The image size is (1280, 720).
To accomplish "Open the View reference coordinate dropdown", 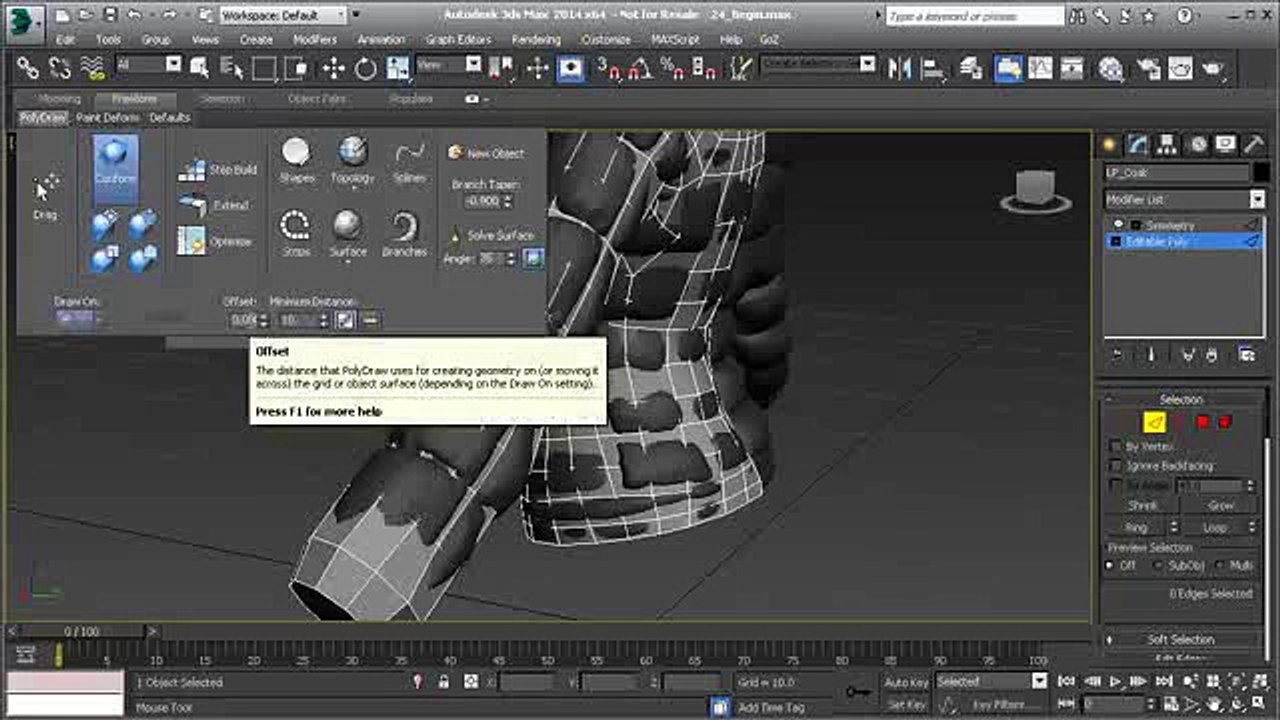I will (x=448, y=65).
